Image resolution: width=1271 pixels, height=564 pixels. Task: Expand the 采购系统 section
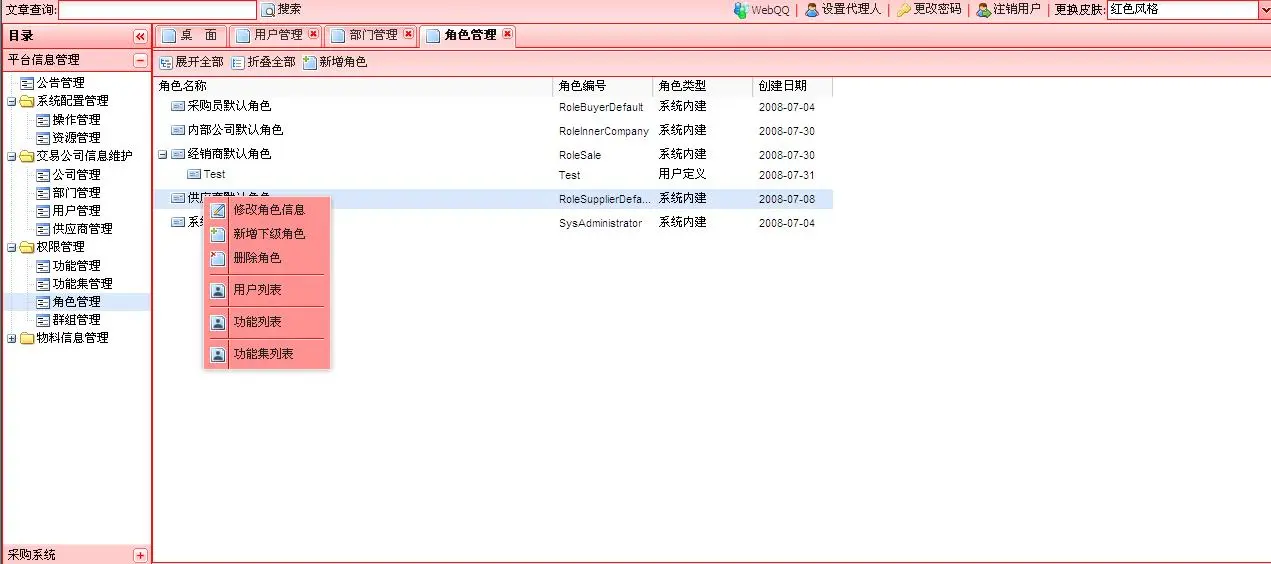tap(140, 555)
